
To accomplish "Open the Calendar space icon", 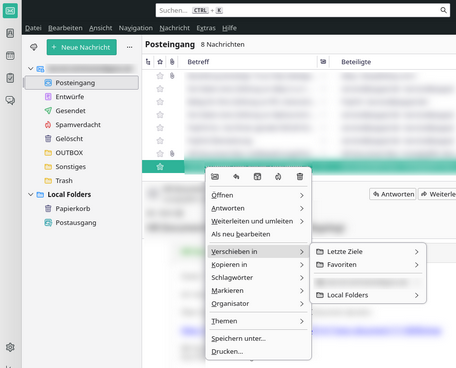I will [10, 55].
